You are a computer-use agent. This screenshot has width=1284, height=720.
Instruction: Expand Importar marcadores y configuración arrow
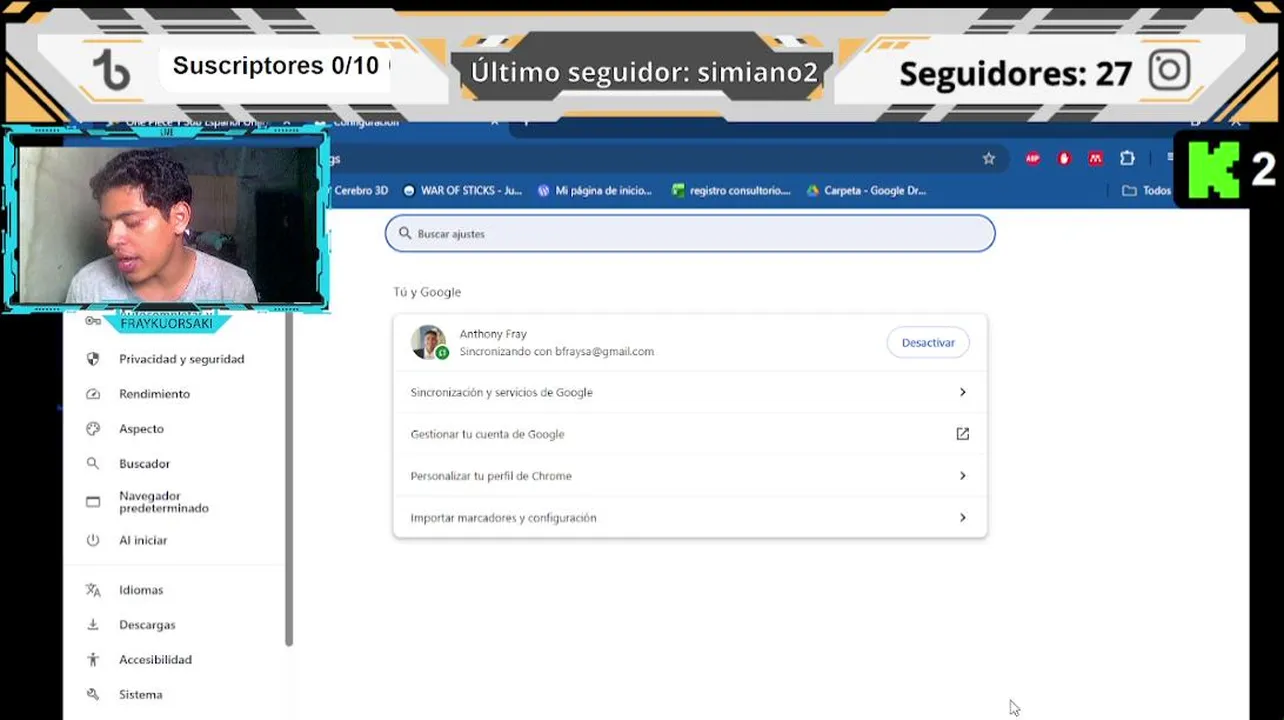click(962, 518)
